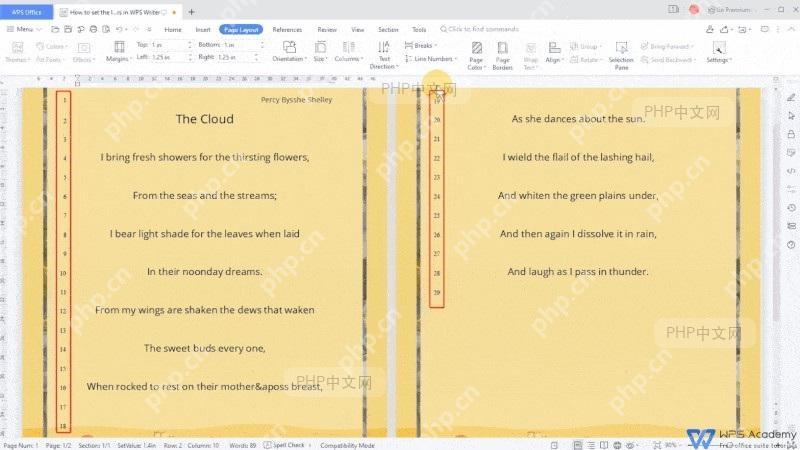Expand the Breaks dropdown
Image resolution: width=800 pixels, height=450 pixels.
pyautogui.click(x=421, y=45)
